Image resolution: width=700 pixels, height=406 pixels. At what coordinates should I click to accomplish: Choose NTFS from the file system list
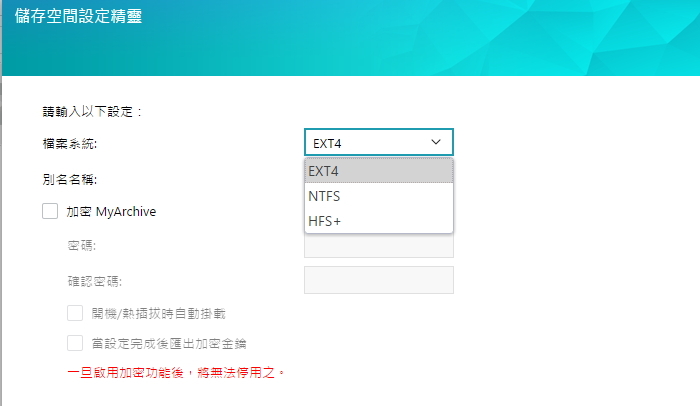pos(378,196)
